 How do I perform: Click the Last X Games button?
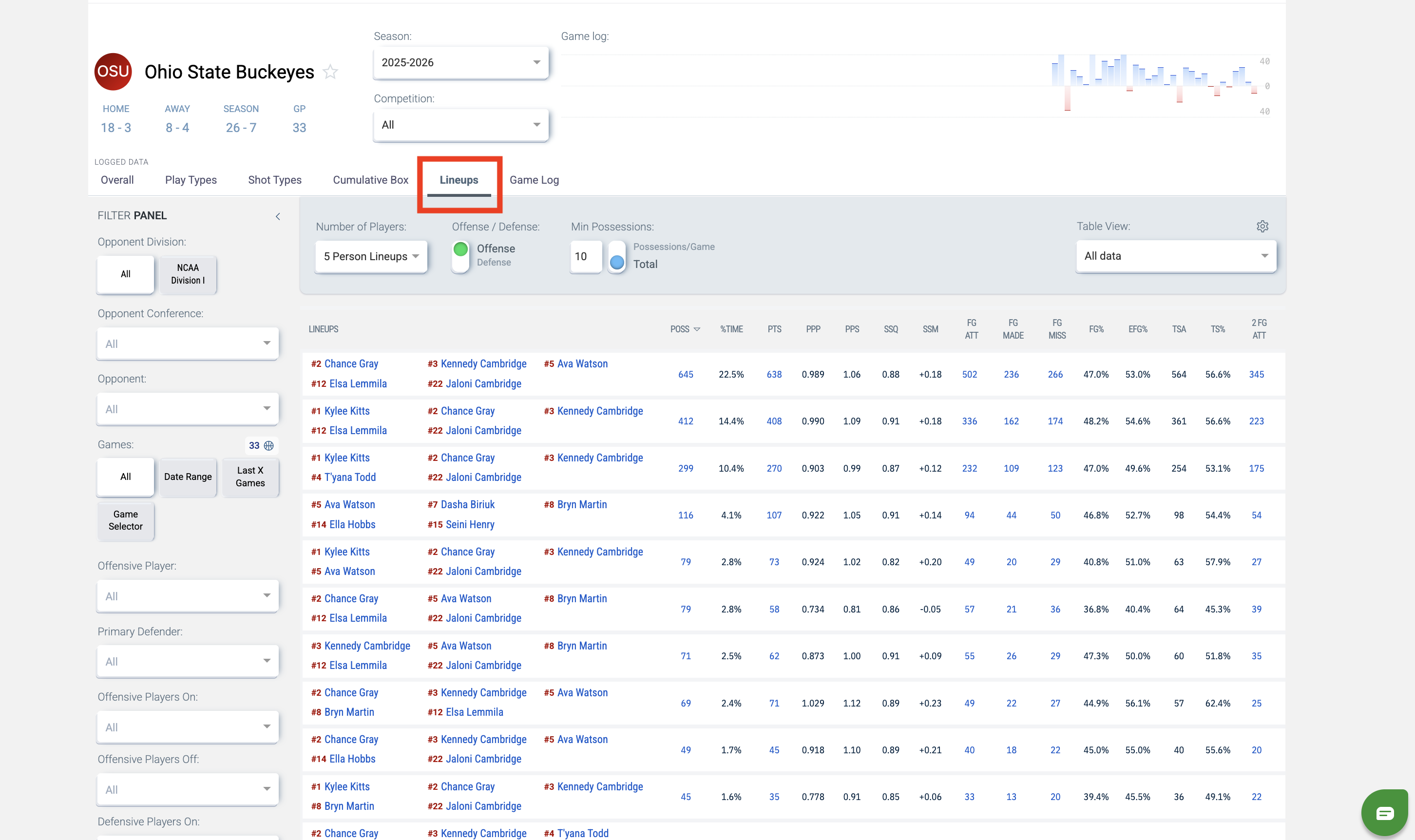(x=249, y=477)
